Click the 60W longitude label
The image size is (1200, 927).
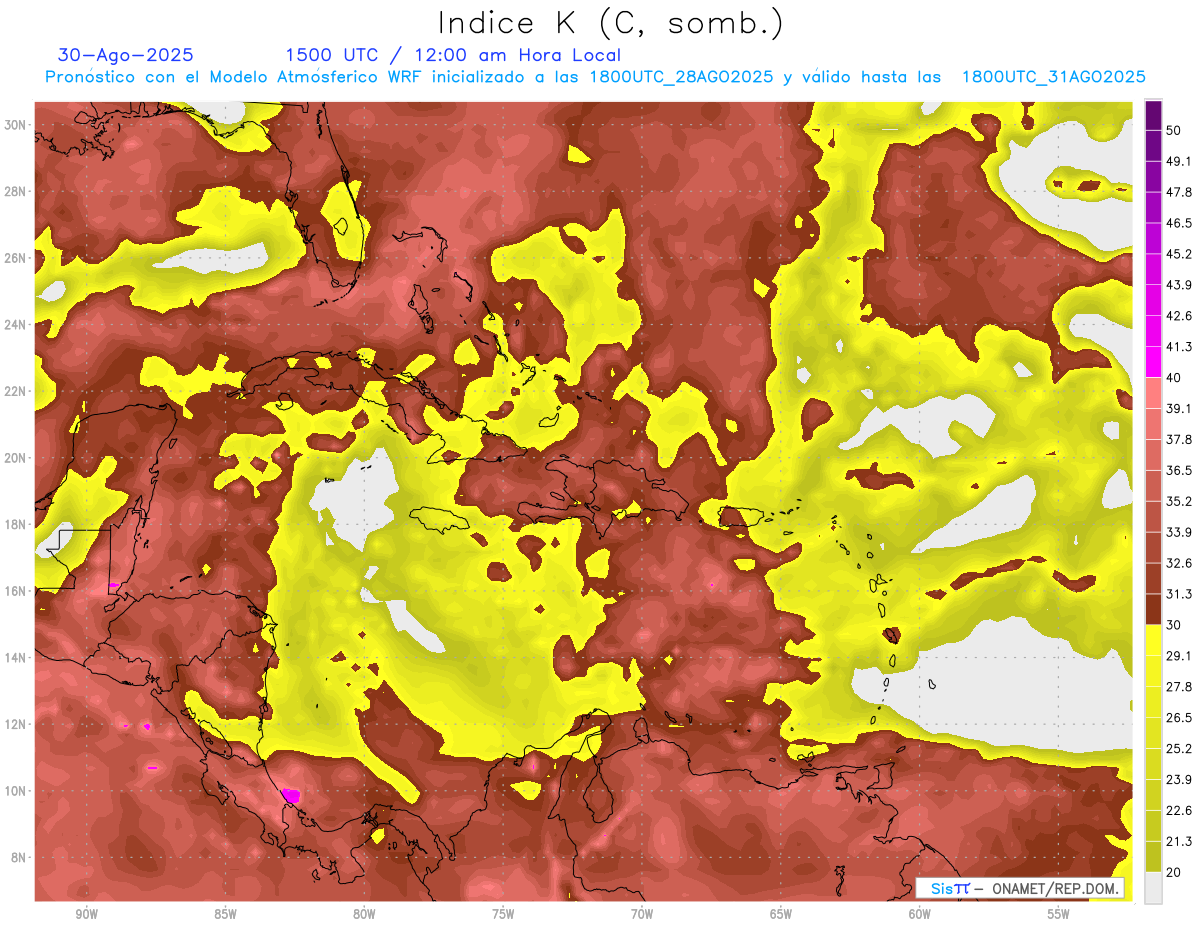(x=920, y=914)
